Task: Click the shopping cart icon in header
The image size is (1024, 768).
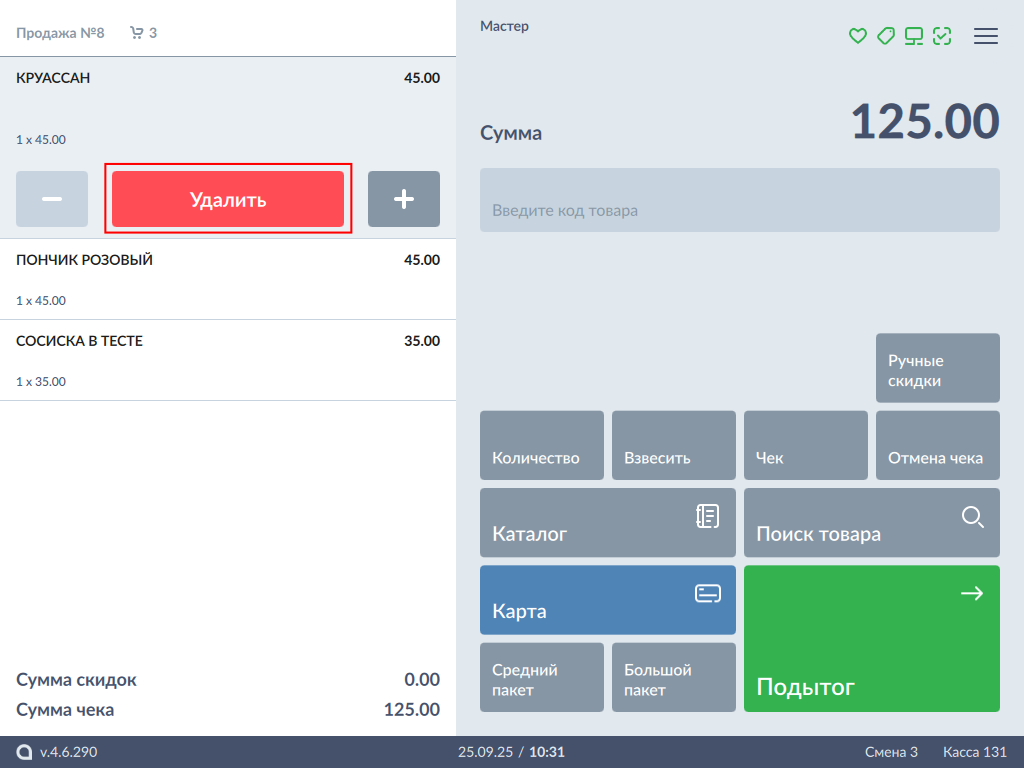Action: pyautogui.click(x=137, y=33)
